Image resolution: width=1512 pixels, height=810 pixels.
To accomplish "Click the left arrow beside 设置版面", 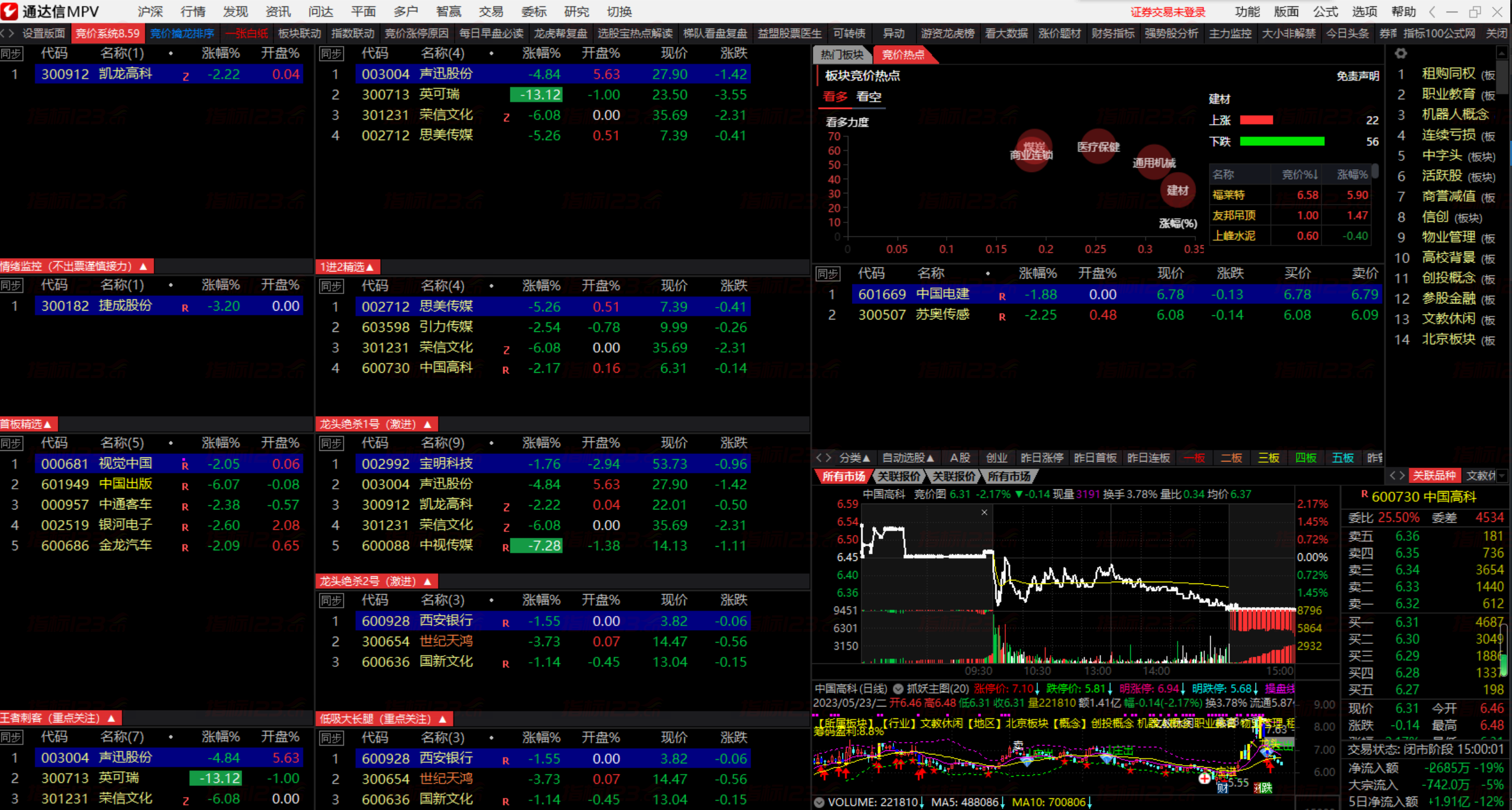I will click(x=4, y=34).
